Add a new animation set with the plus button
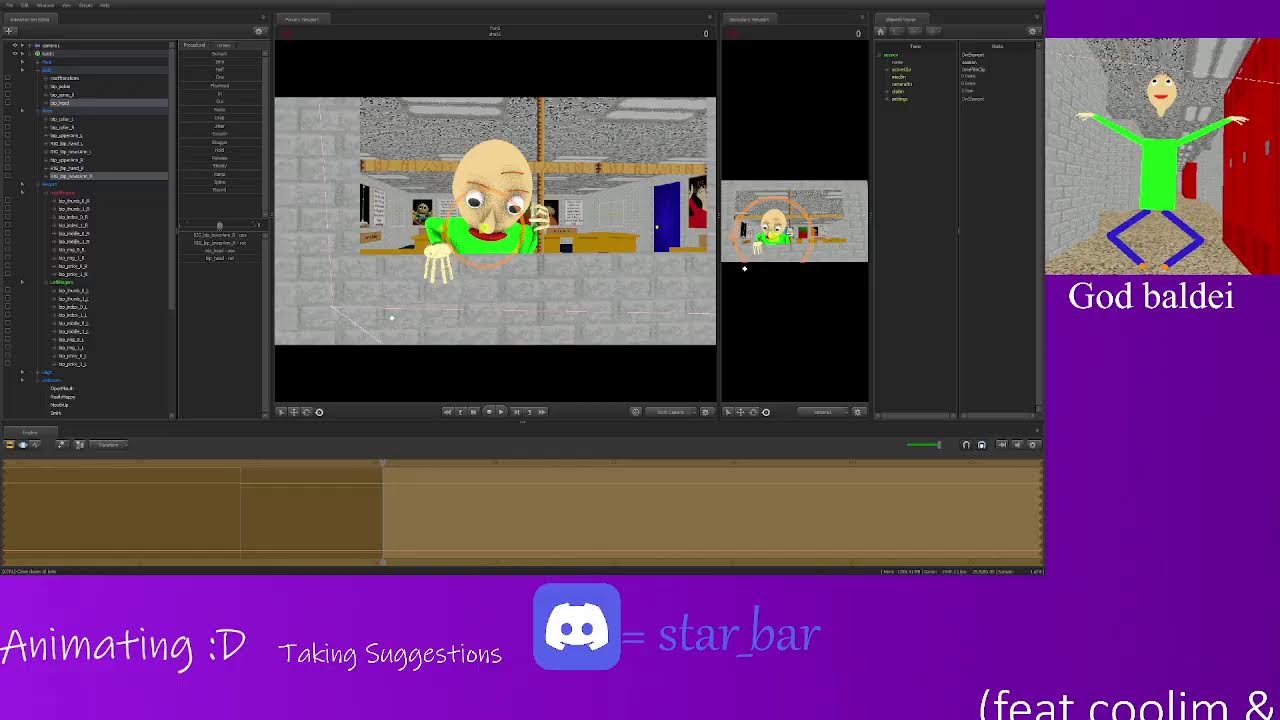Screen dimensions: 1280x720 (10, 31)
